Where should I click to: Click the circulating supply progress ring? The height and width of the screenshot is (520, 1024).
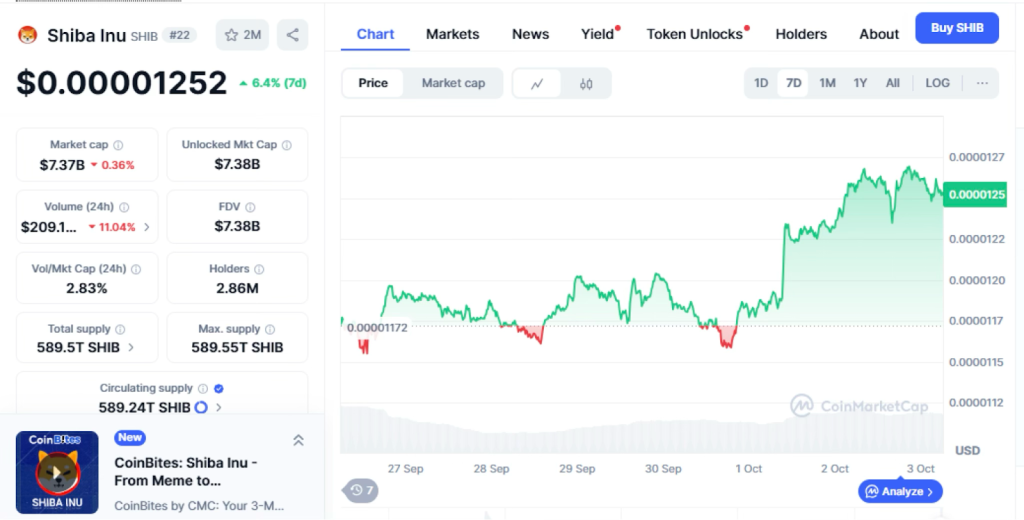(200, 407)
